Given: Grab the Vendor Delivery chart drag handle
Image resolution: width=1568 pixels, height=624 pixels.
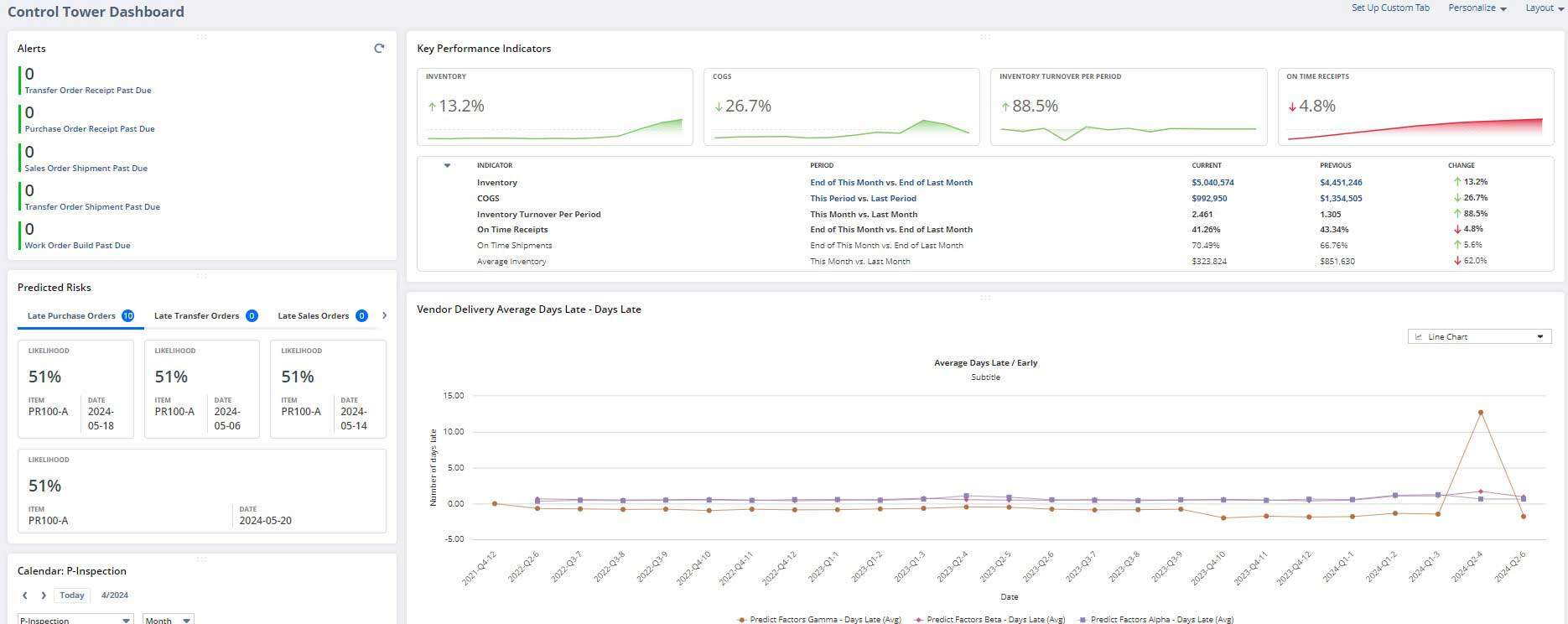Looking at the screenshot, I should coord(985,297).
